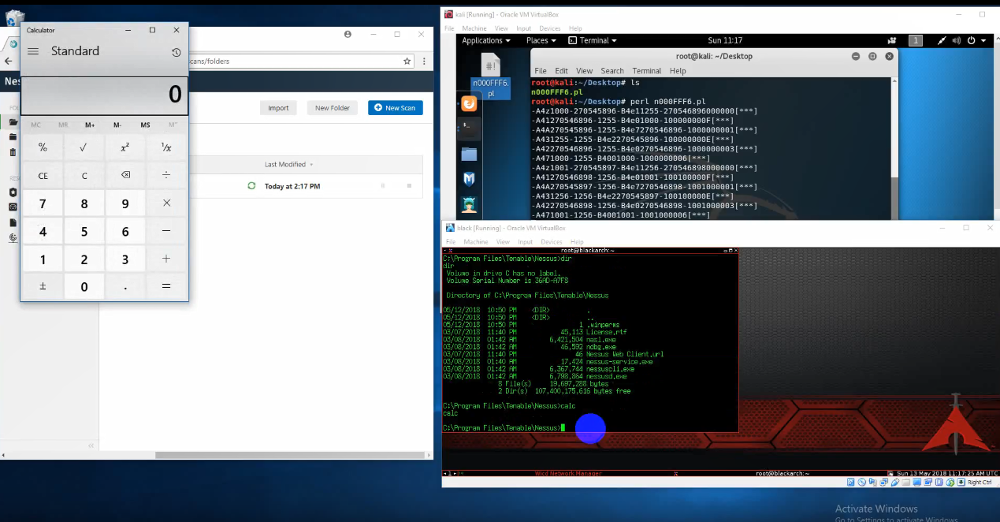Expand the Applications menu in Kali top bar
1000x522 pixels.
pos(486,40)
